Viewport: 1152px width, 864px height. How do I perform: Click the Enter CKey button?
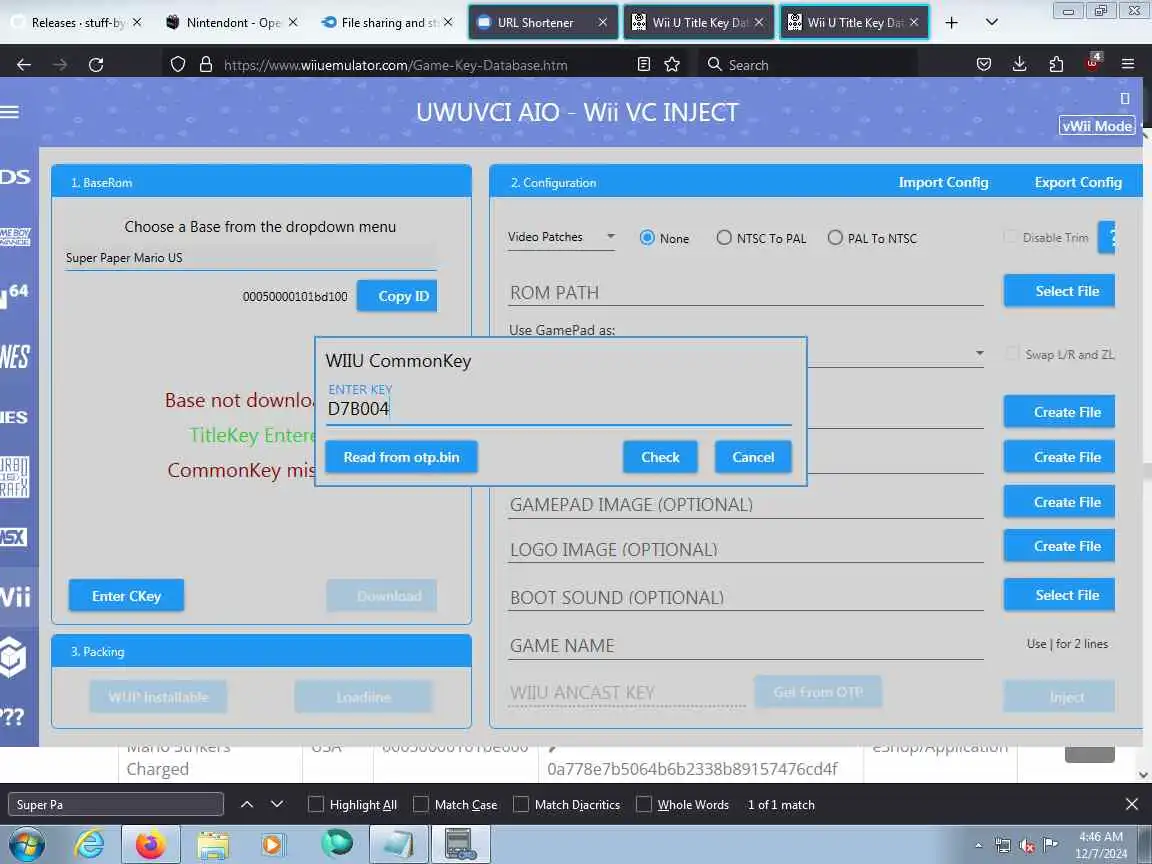pos(126,596)
